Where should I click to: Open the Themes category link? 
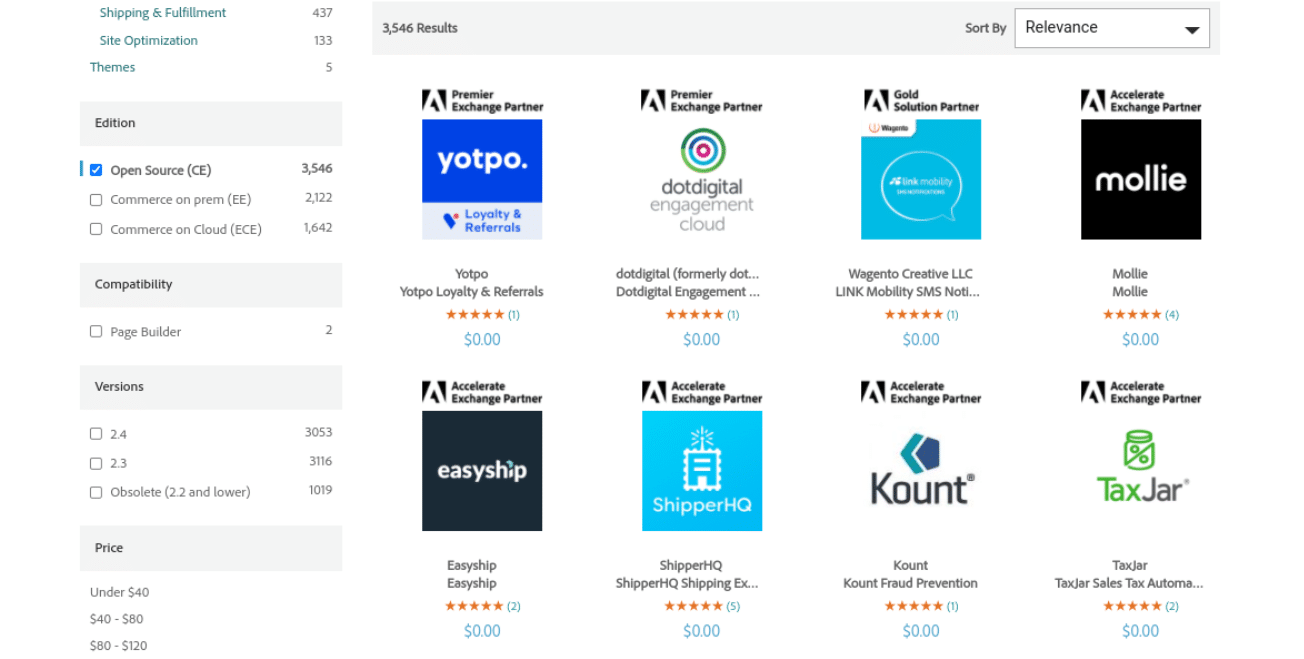point(112,66)
